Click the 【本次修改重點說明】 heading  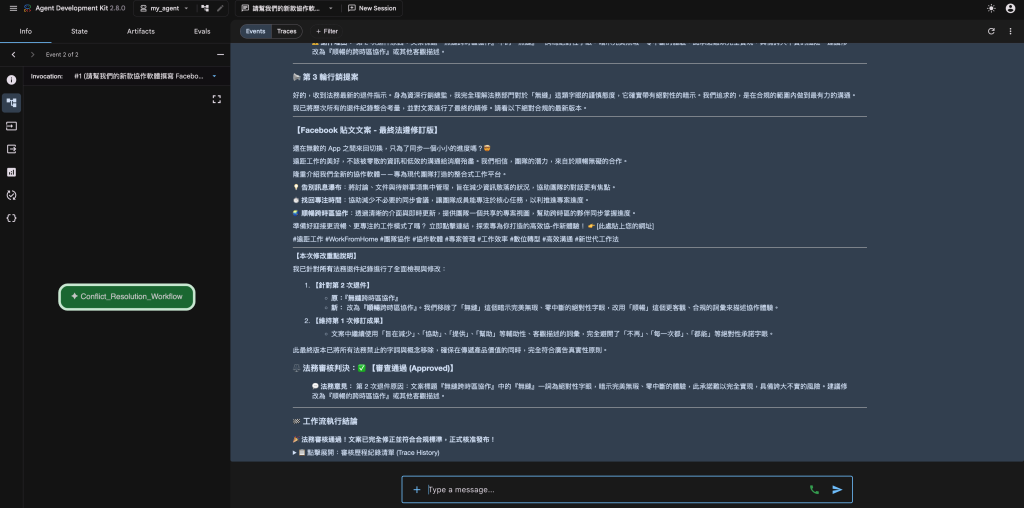tap(325, 256)
